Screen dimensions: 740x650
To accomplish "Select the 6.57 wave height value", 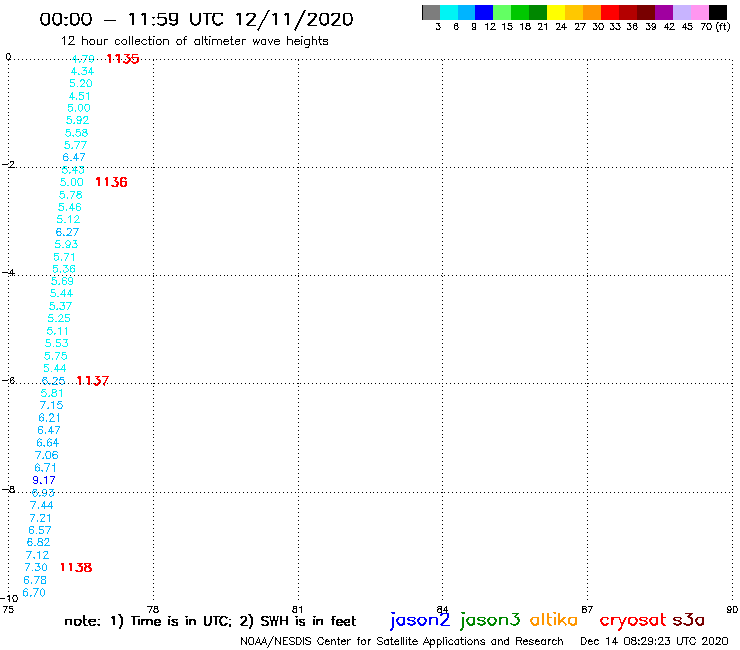I will [40, 530].
